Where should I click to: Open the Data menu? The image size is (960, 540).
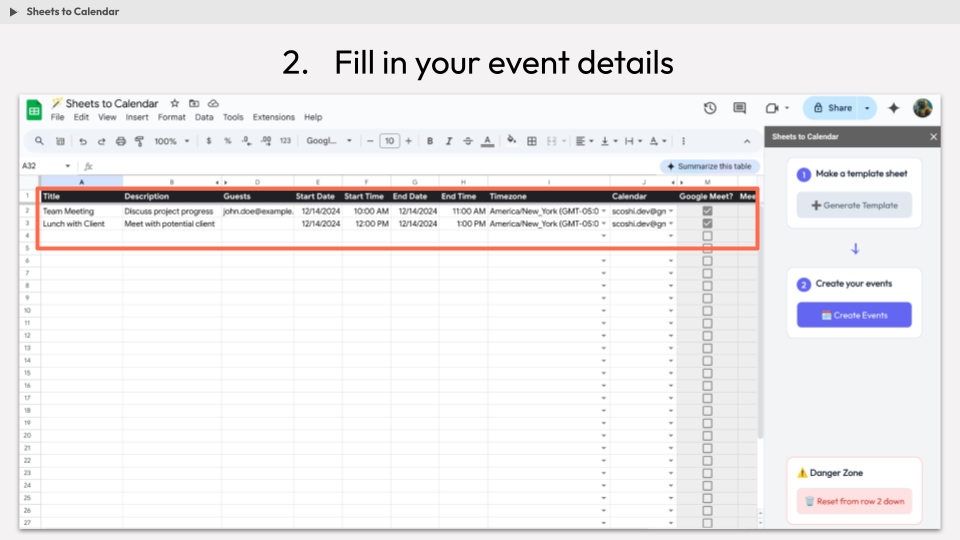pyautogui.click(x=204, y=117)
